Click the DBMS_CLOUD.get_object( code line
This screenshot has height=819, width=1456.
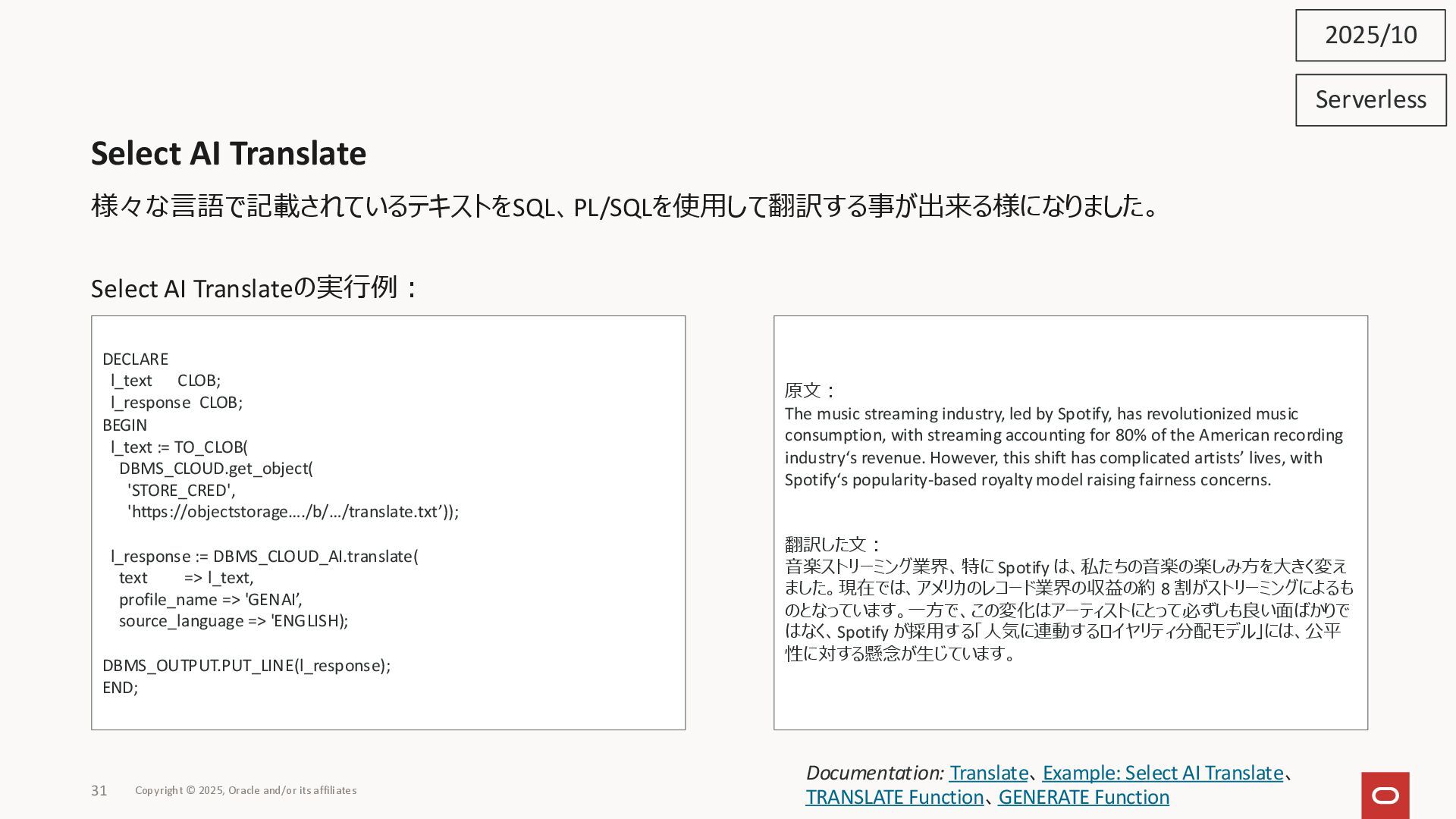pyautogui.click(x=215, y=469)
